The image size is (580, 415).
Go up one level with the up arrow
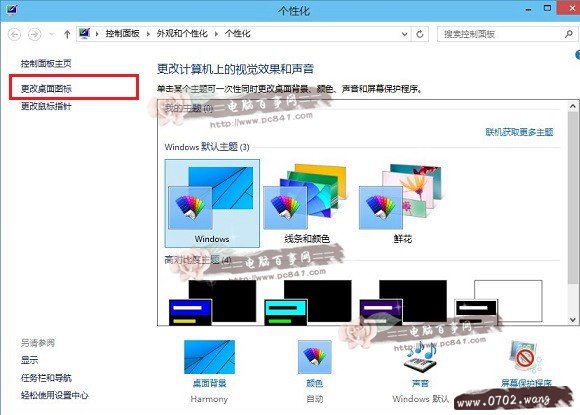67,34
